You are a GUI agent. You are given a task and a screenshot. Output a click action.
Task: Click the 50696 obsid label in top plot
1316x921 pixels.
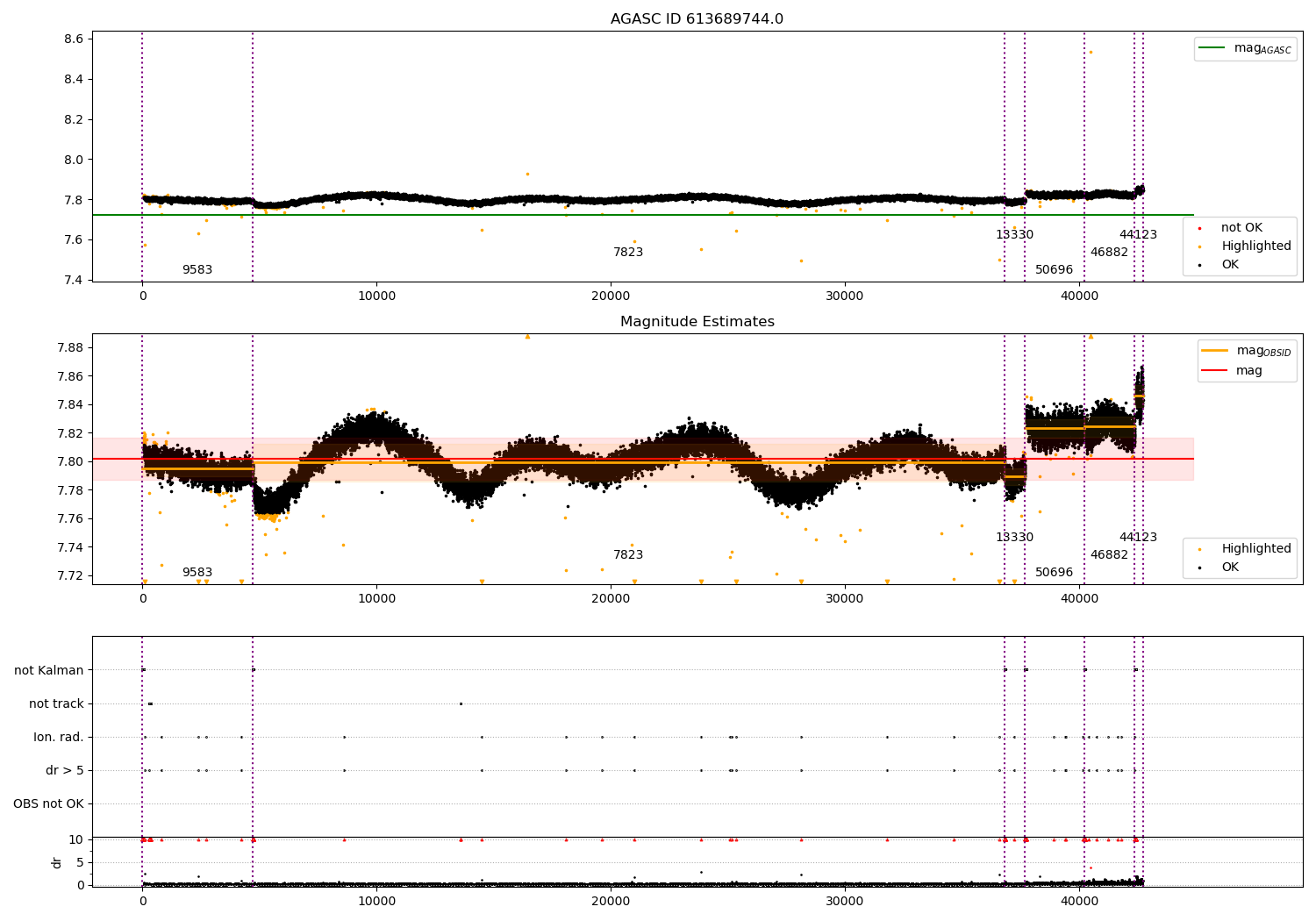[1054, 270]
